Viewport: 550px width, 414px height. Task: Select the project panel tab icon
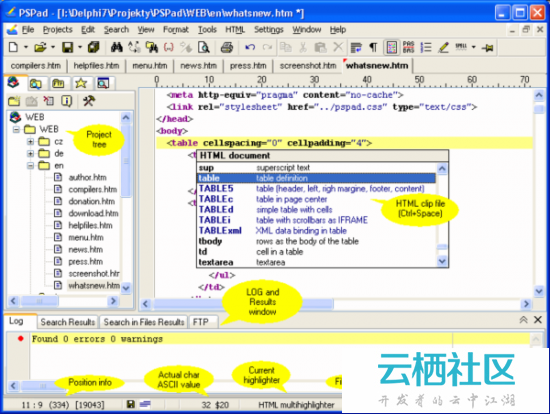[13, 83]
